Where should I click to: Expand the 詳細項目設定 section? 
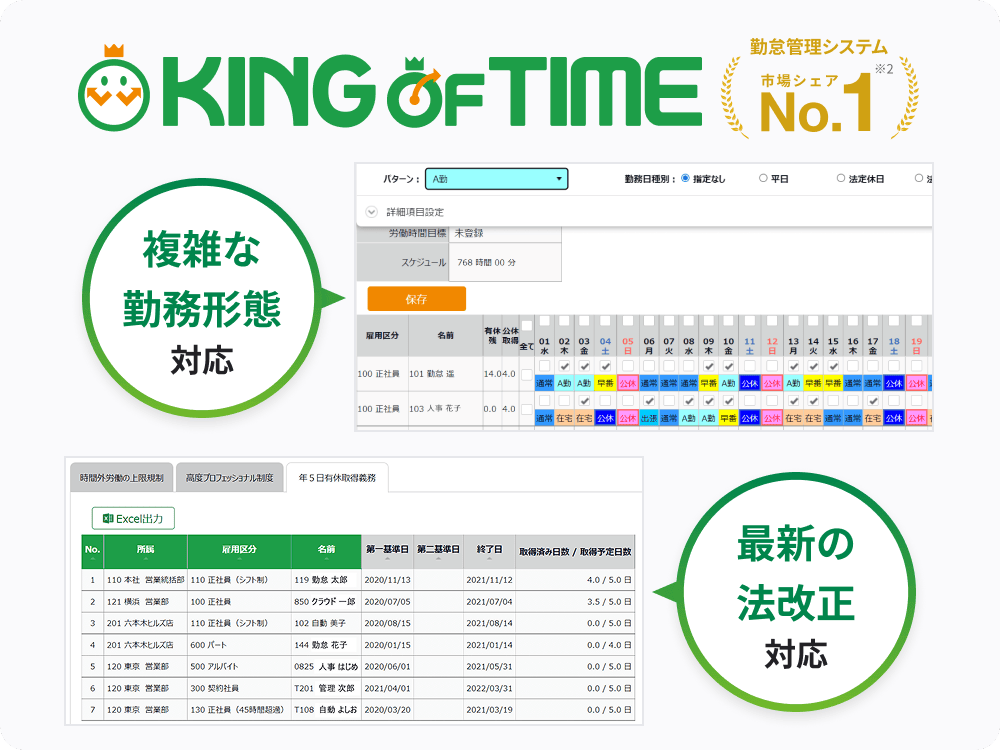pos(372,212)
